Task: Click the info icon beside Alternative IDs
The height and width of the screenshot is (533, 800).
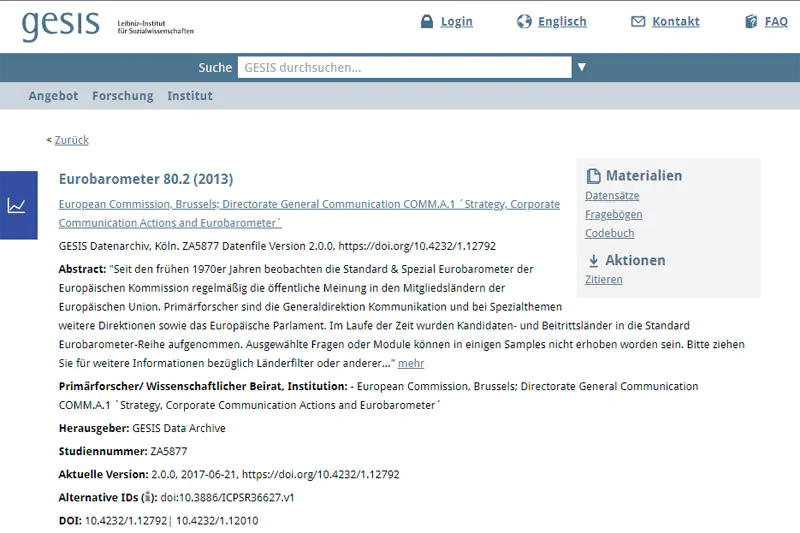Action: click(147, 498)
